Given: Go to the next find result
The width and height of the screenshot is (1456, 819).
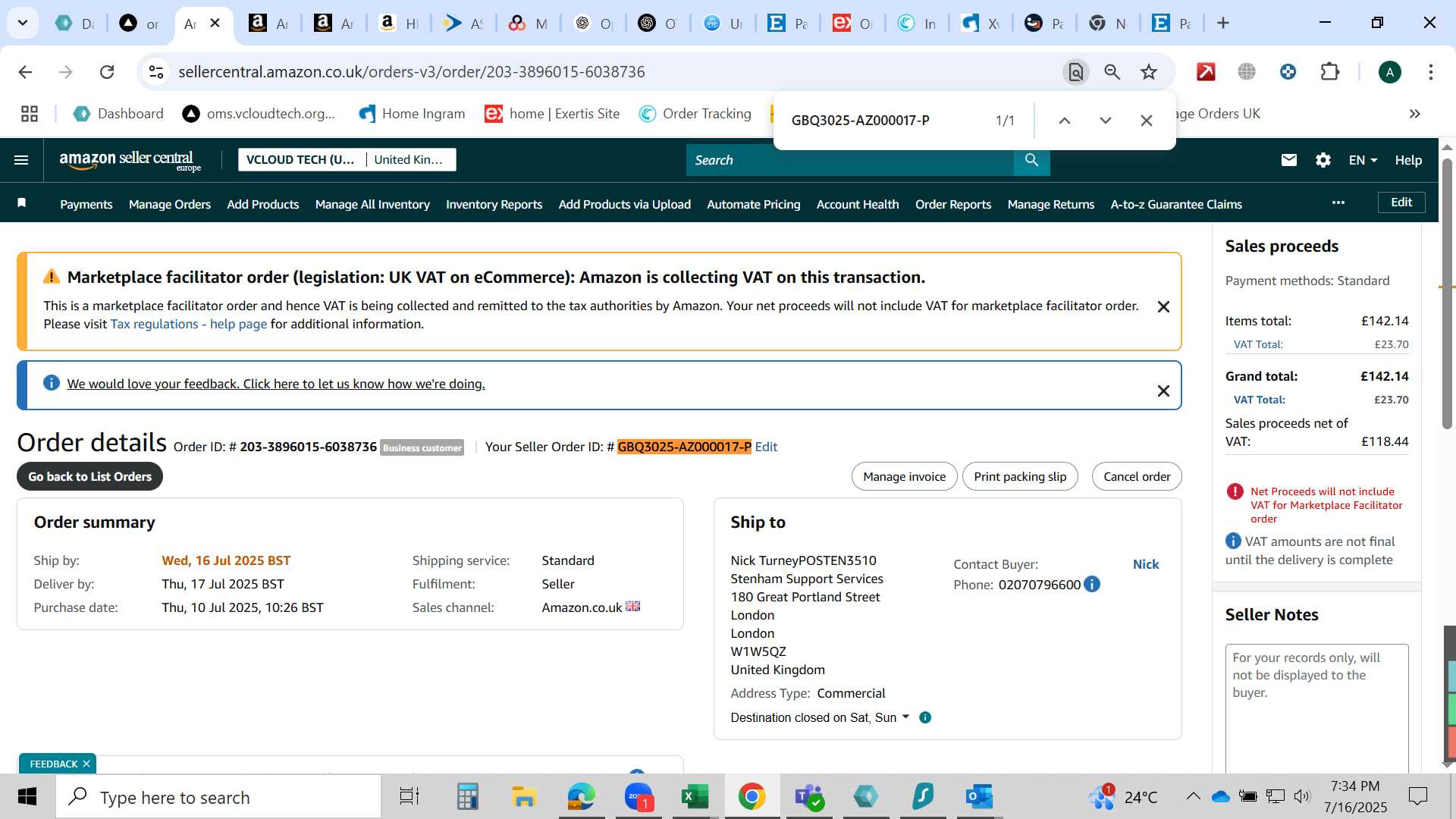Looking at the screenshot, I should (1106, 121).
